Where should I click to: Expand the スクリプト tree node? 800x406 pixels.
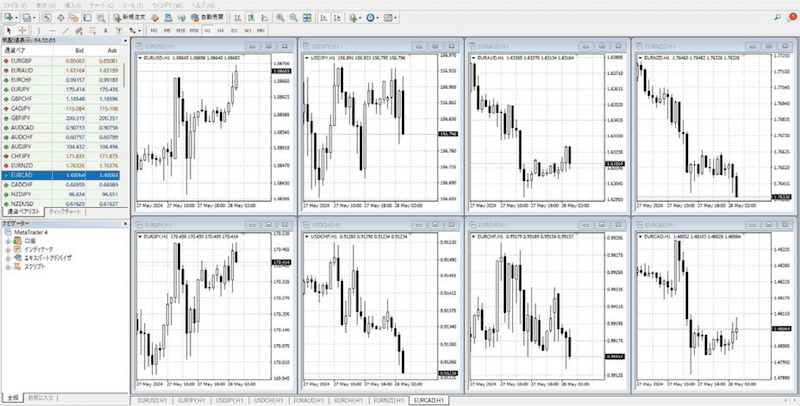click(8, 267)
